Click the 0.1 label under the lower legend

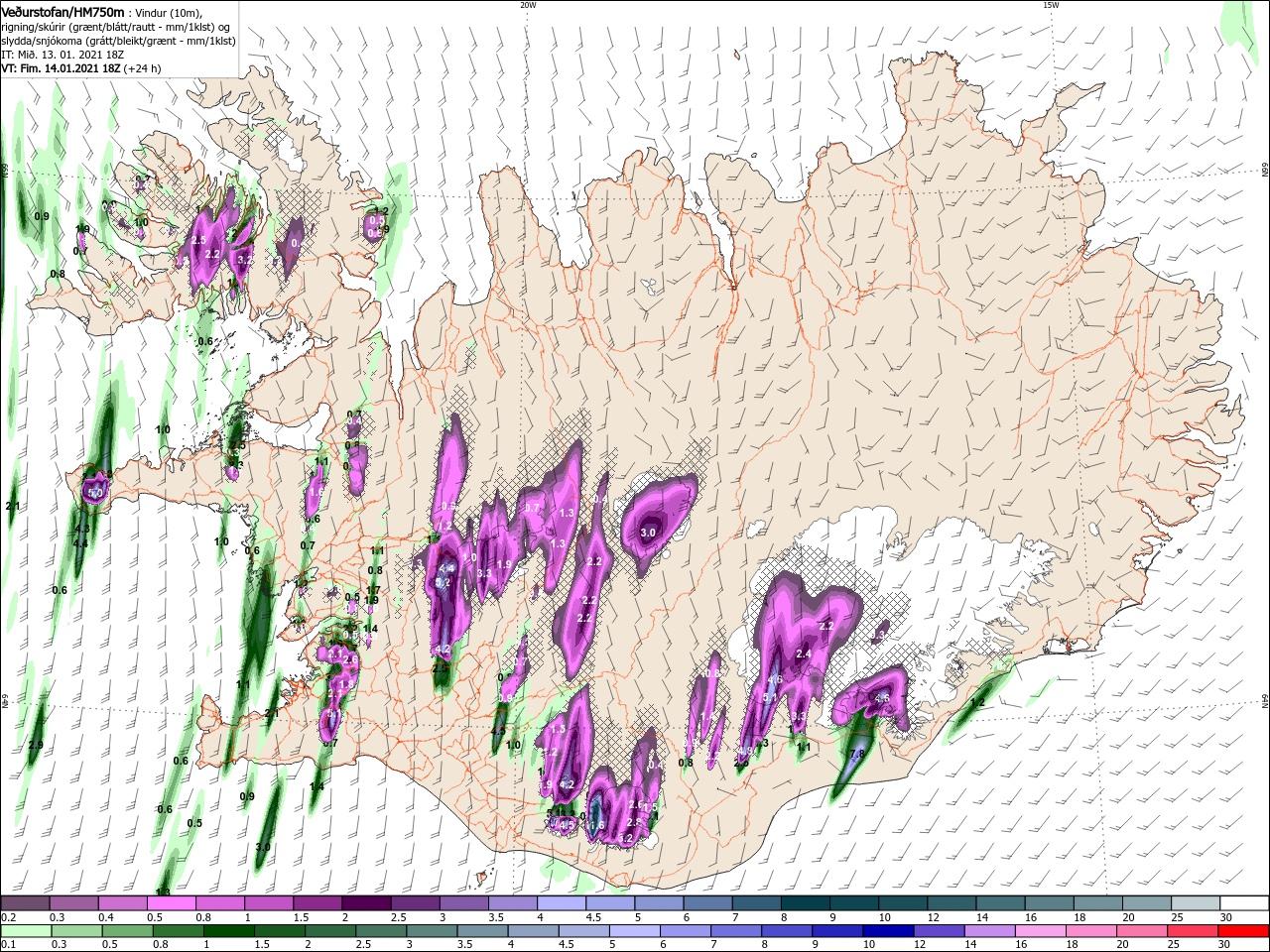point(7,945)
